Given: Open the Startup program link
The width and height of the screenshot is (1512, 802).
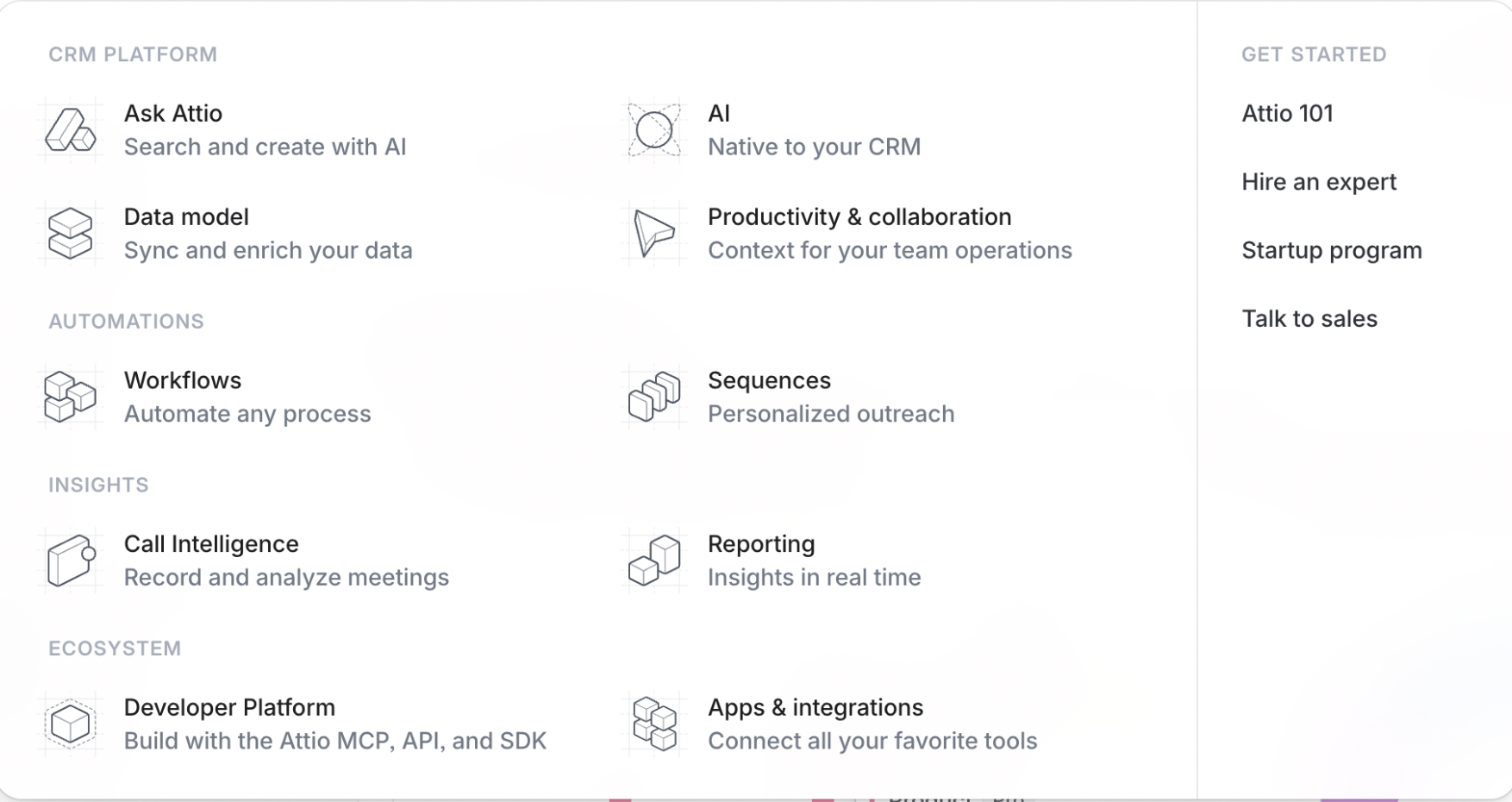Looking at the screenshot, I should (x=1332, y=251).
